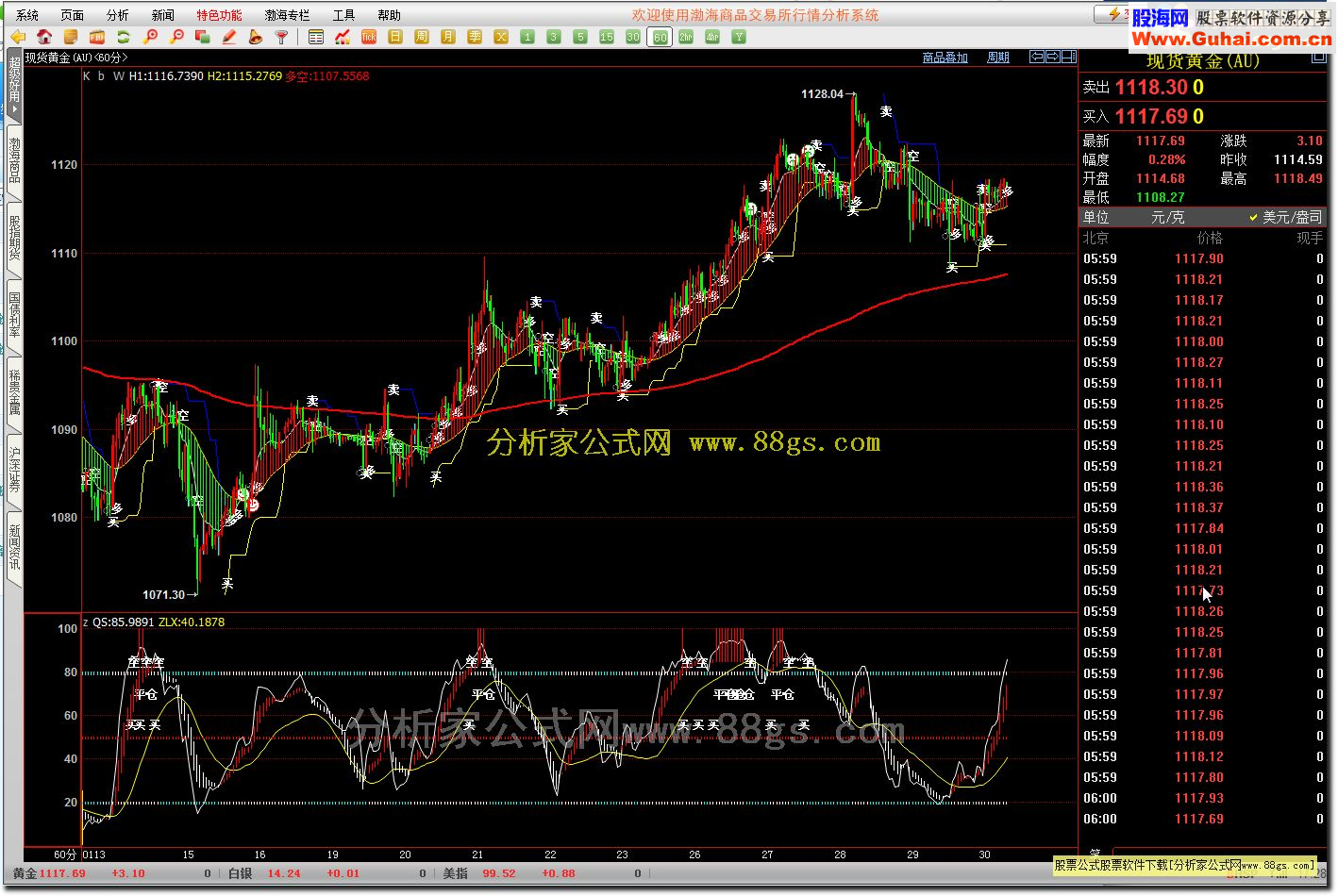Switch to 新闻资讯 sidebar tab
This screenshot has width=1338, height=896.
(14, 548)
